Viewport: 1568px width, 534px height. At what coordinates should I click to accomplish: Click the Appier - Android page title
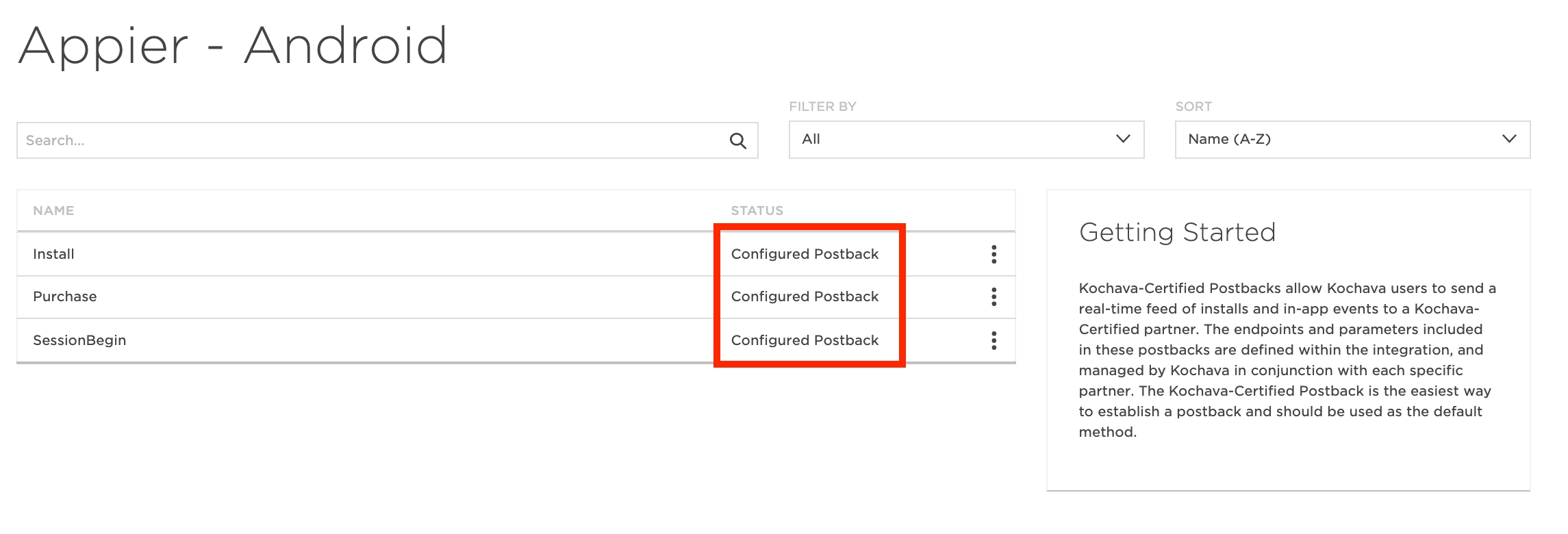[x=233, y=46]
